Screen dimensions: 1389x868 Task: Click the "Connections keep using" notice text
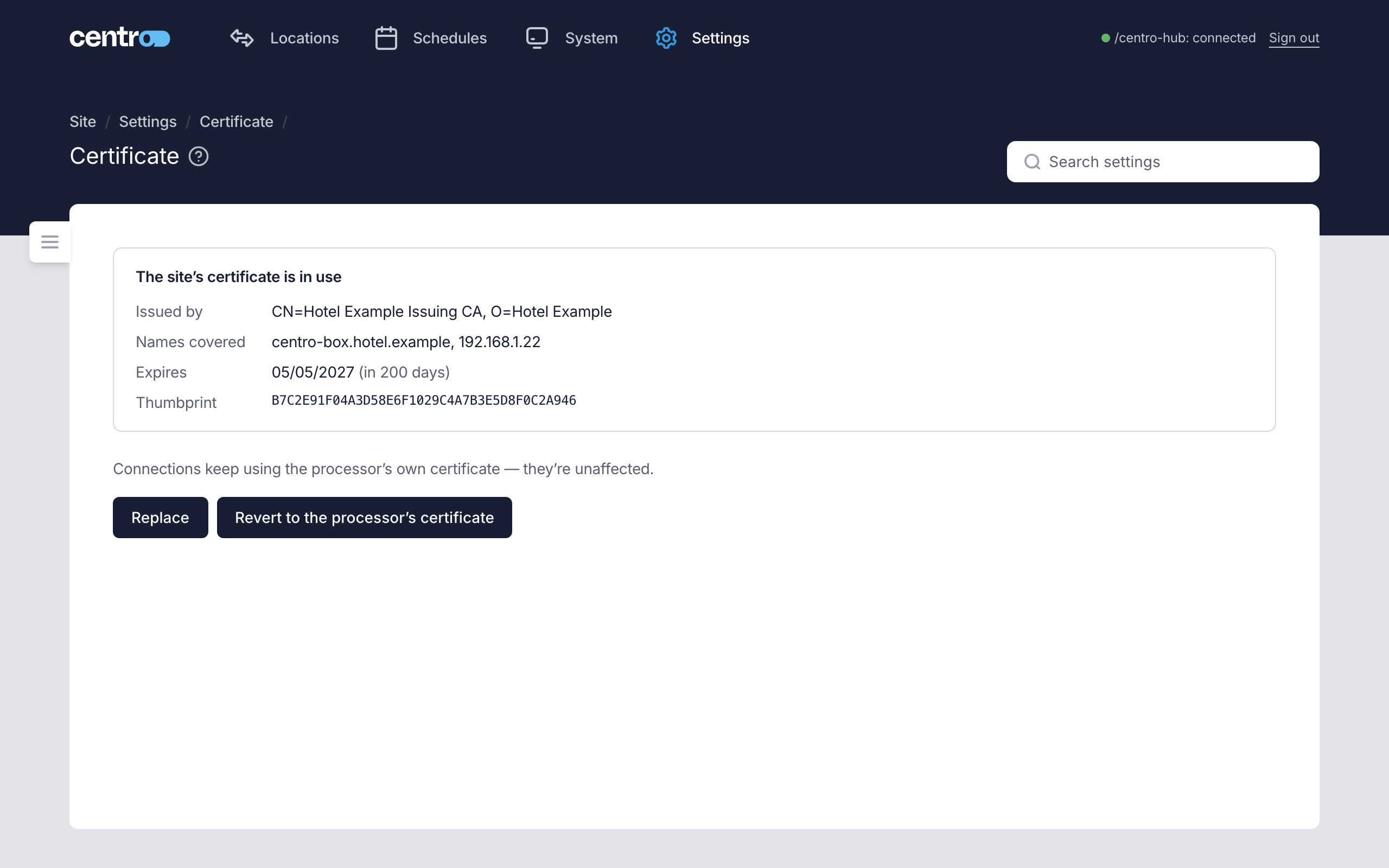tap(383, 469)
